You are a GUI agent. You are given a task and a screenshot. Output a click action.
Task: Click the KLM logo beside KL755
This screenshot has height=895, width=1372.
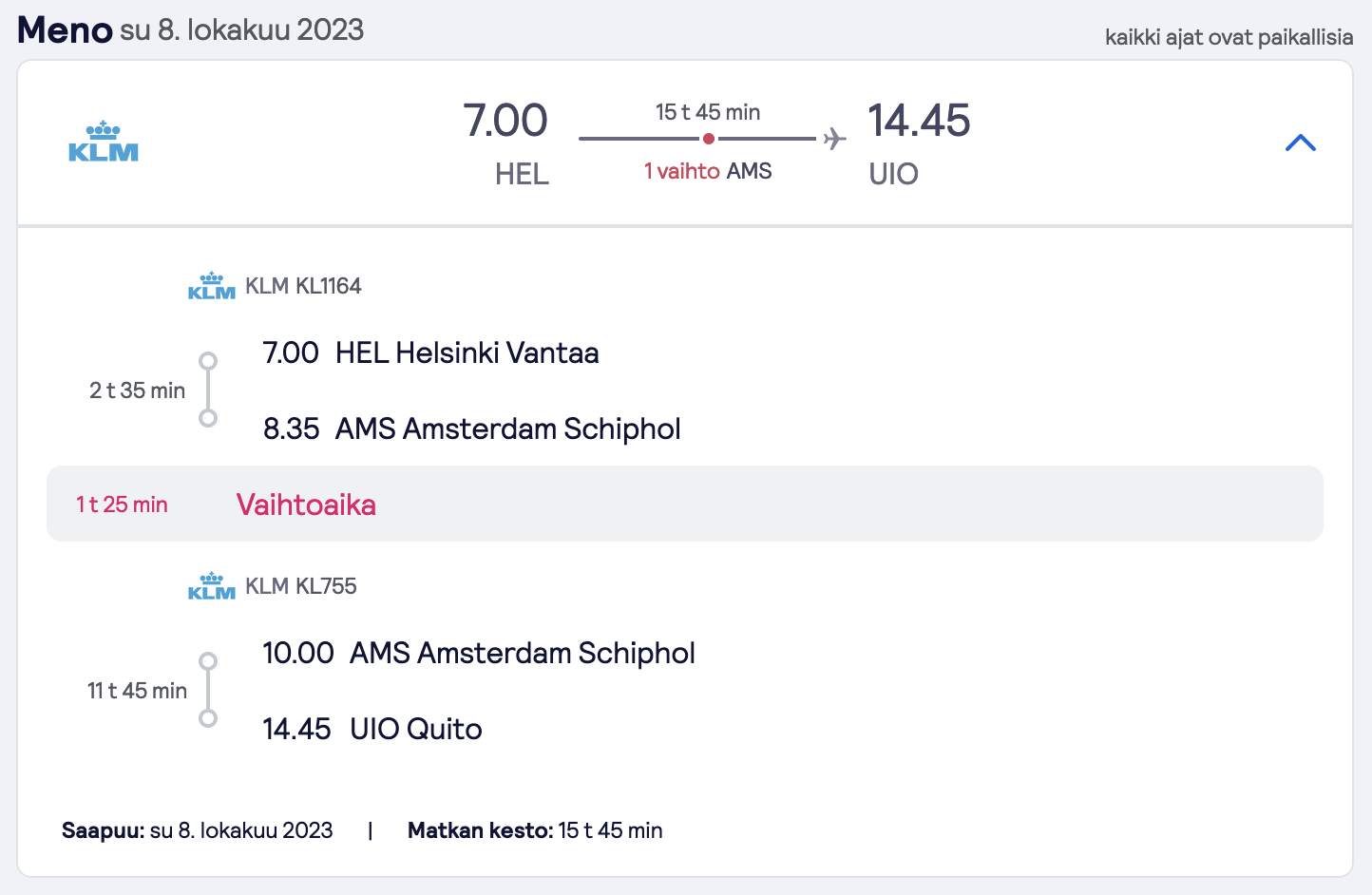click(212, 586)
